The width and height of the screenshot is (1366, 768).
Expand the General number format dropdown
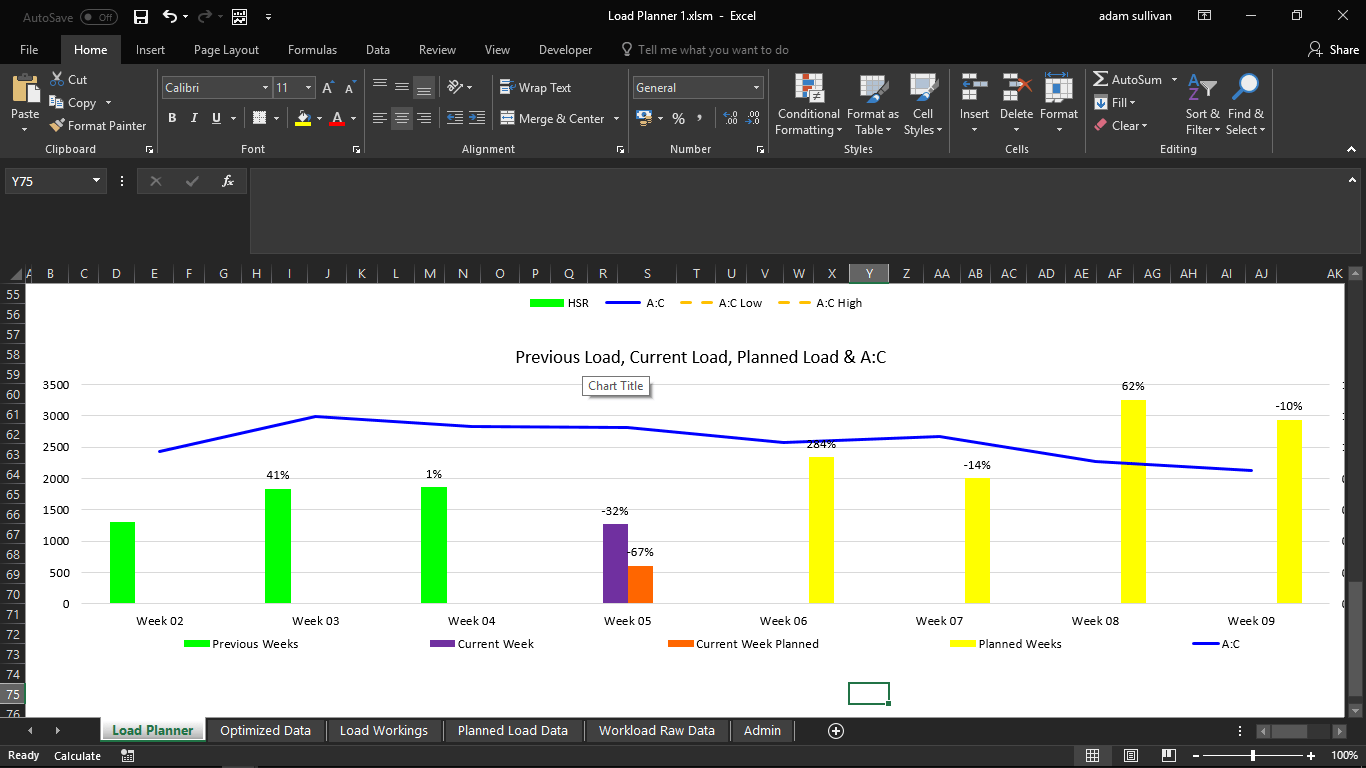pyautogui.click(x=756, y=88)
